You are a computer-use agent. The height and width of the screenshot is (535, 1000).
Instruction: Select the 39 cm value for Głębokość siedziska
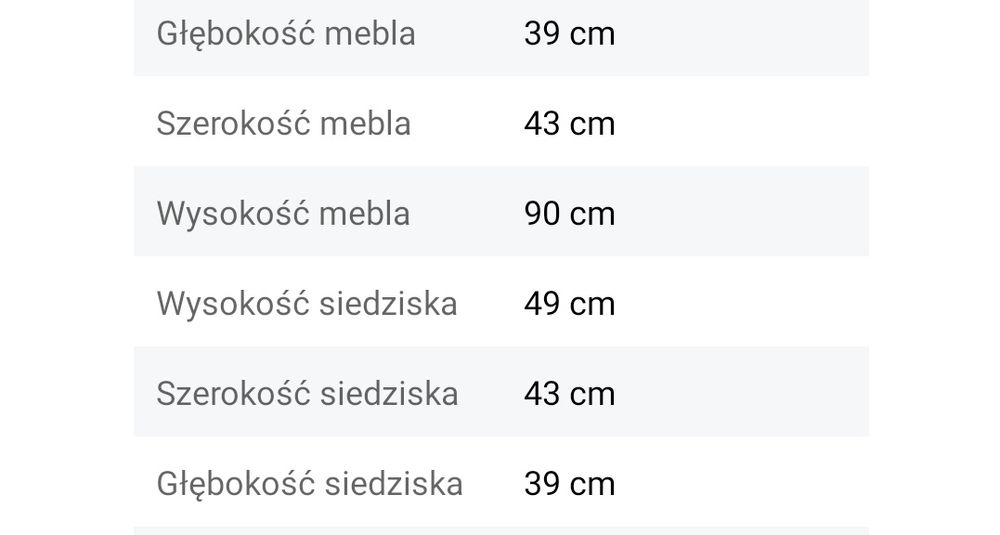coord(569,484)
